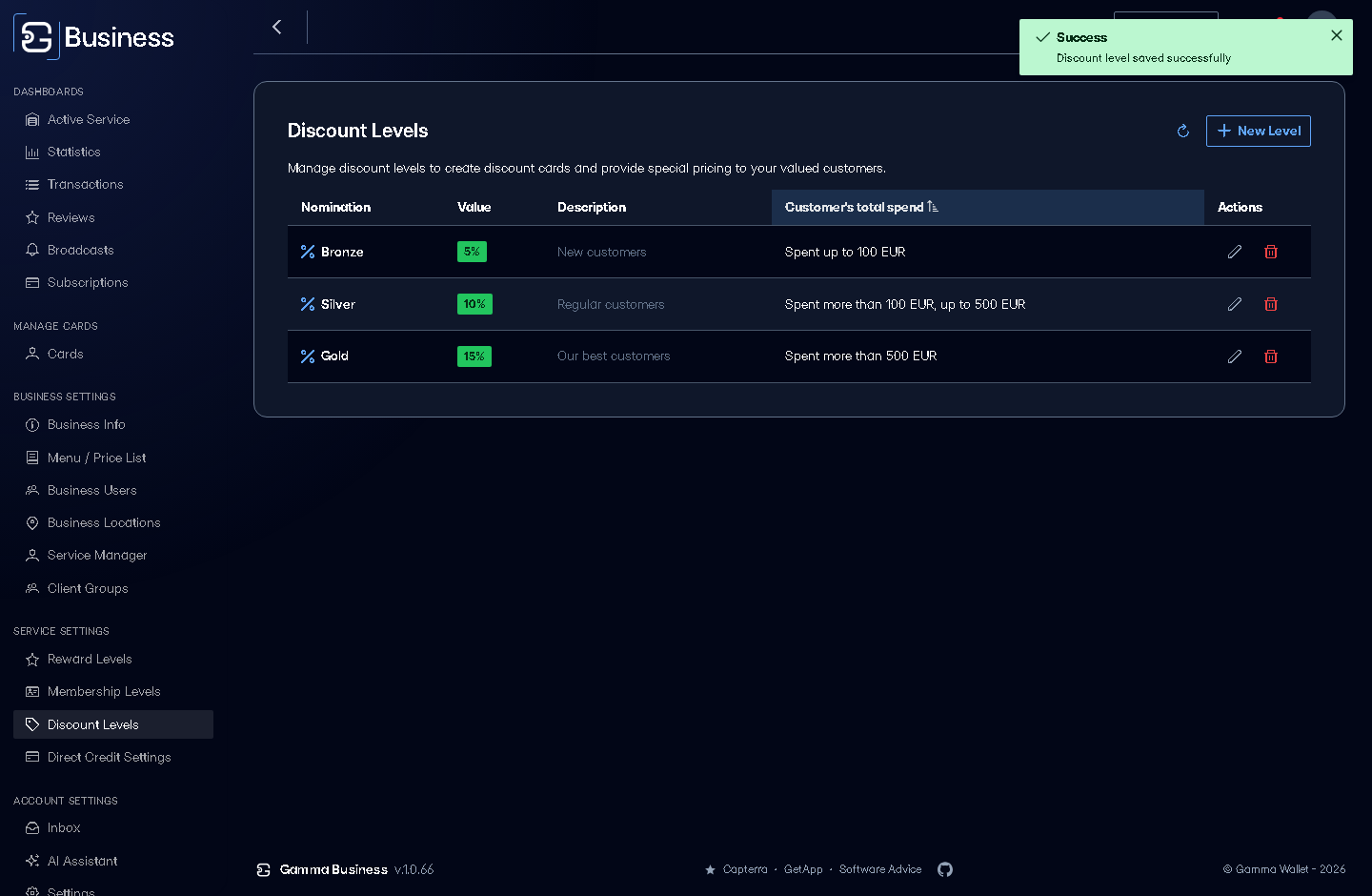Open the Software Advice link
The height and width of the screenshot is (896, 1372).
(x=880, y=869)
